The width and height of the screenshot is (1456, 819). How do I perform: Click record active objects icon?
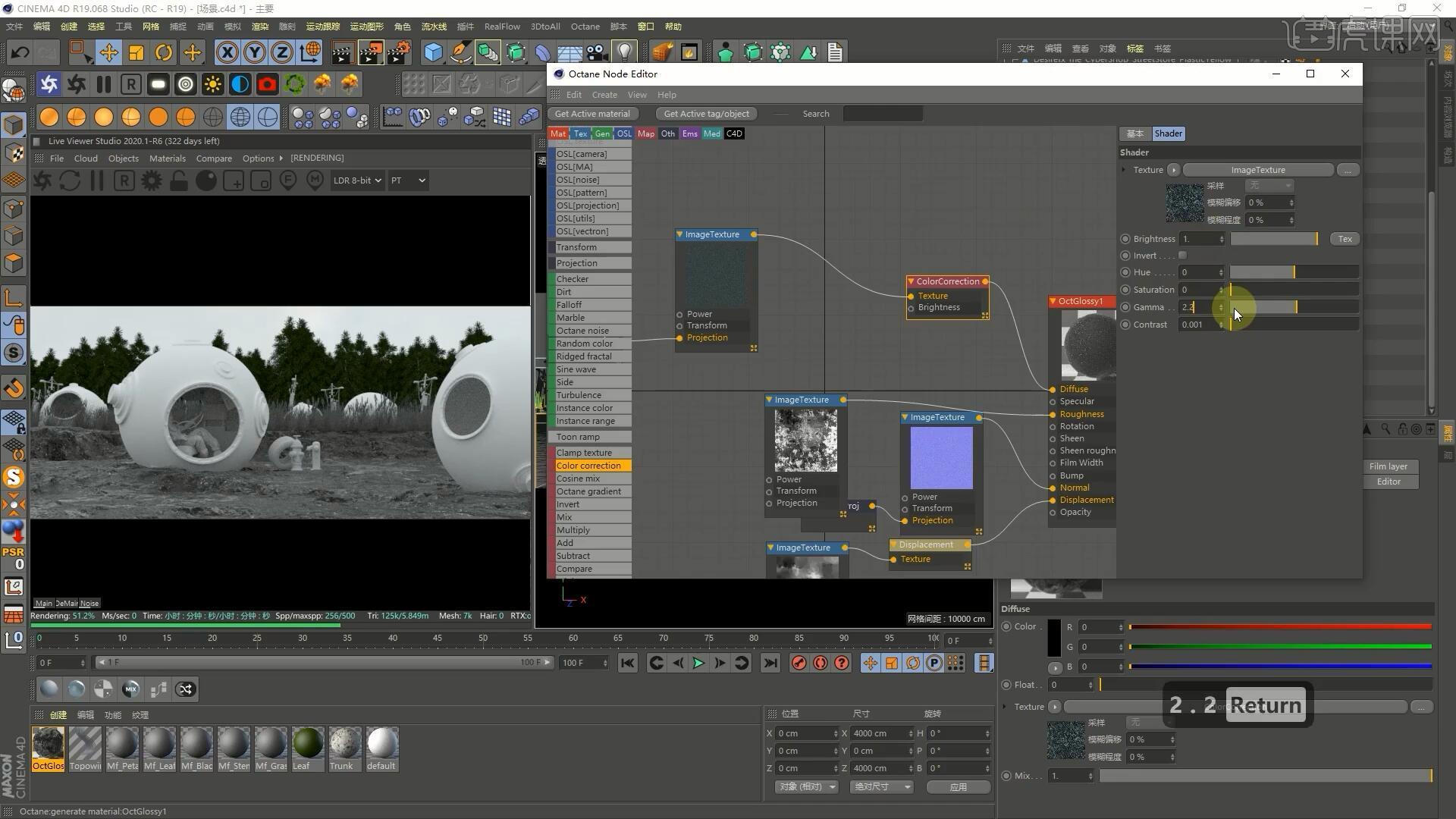[799, 663]
